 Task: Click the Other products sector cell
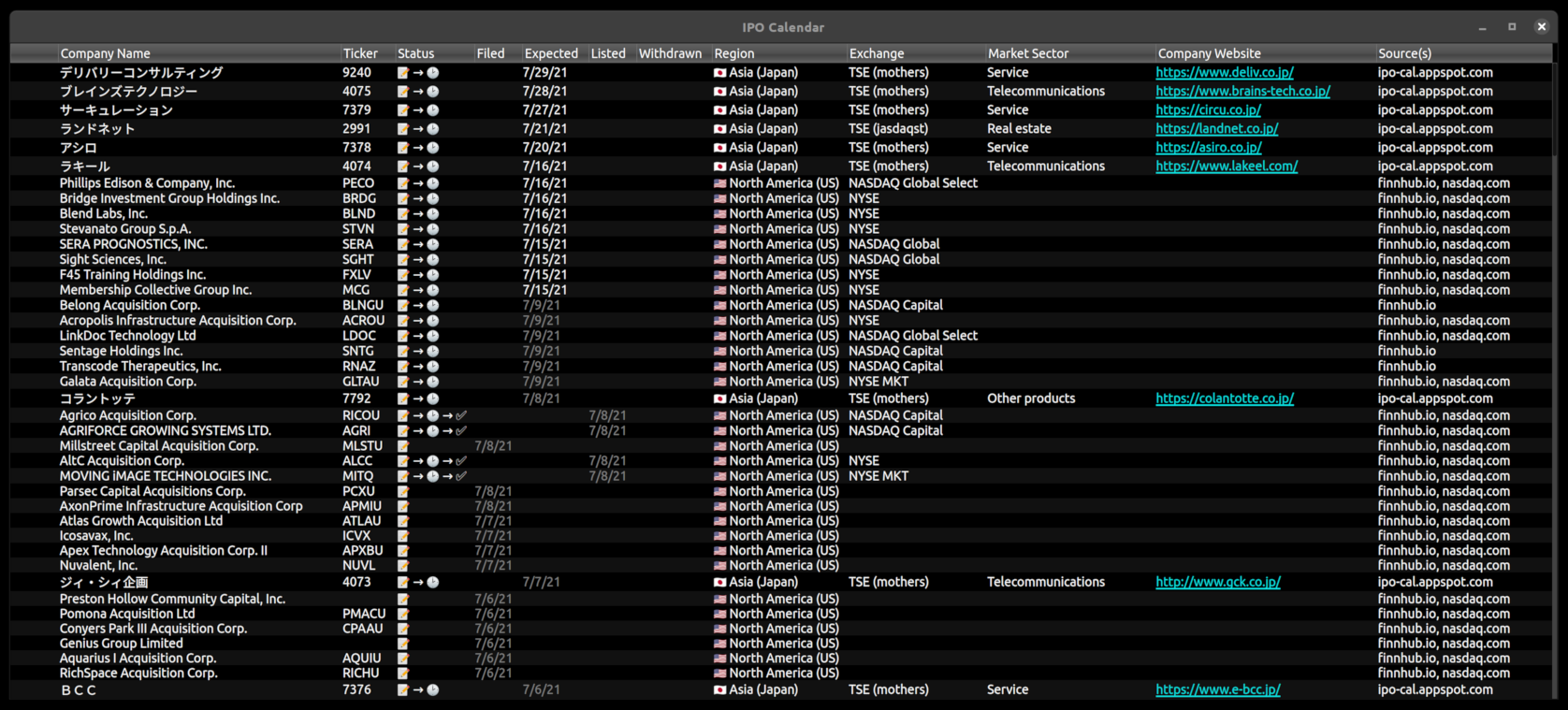pyautogui.click(x=1031, y=398)
